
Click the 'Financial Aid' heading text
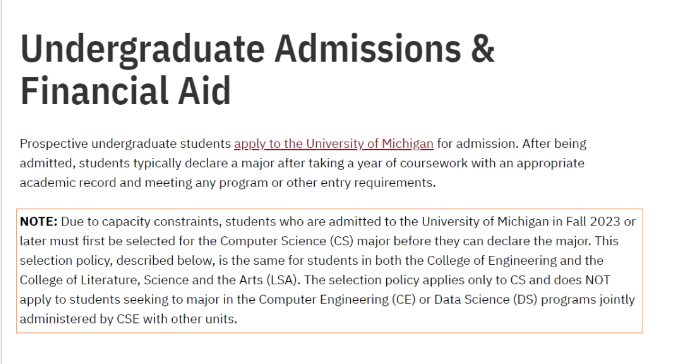(125, 91)
